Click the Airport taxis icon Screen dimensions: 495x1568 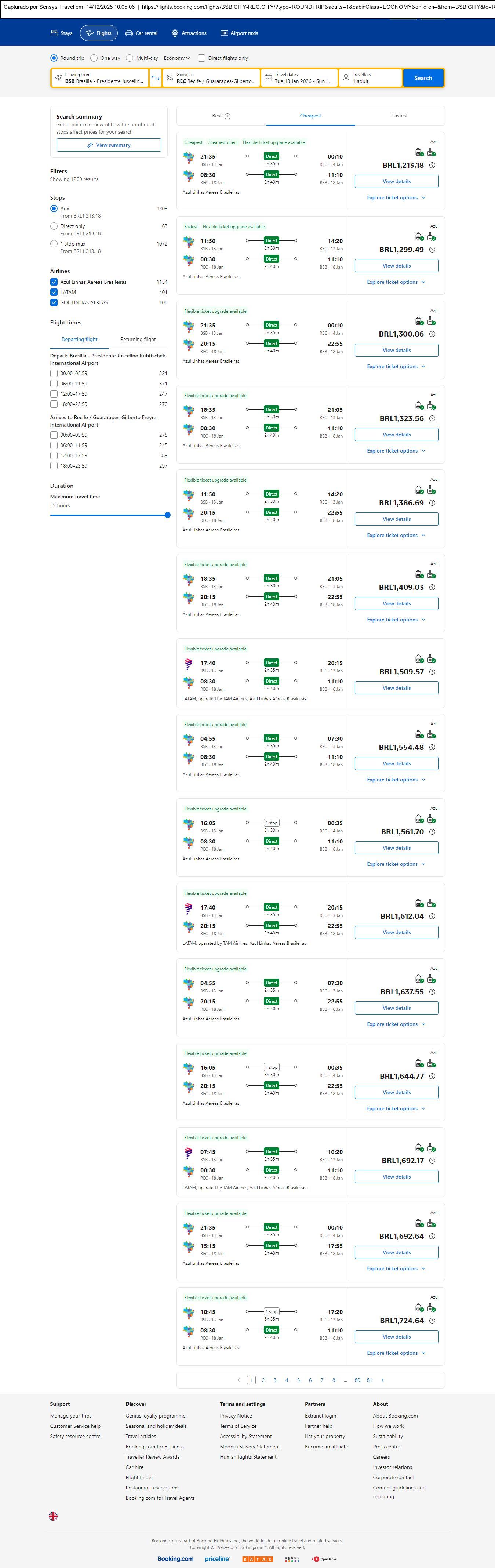click(224, 33)
